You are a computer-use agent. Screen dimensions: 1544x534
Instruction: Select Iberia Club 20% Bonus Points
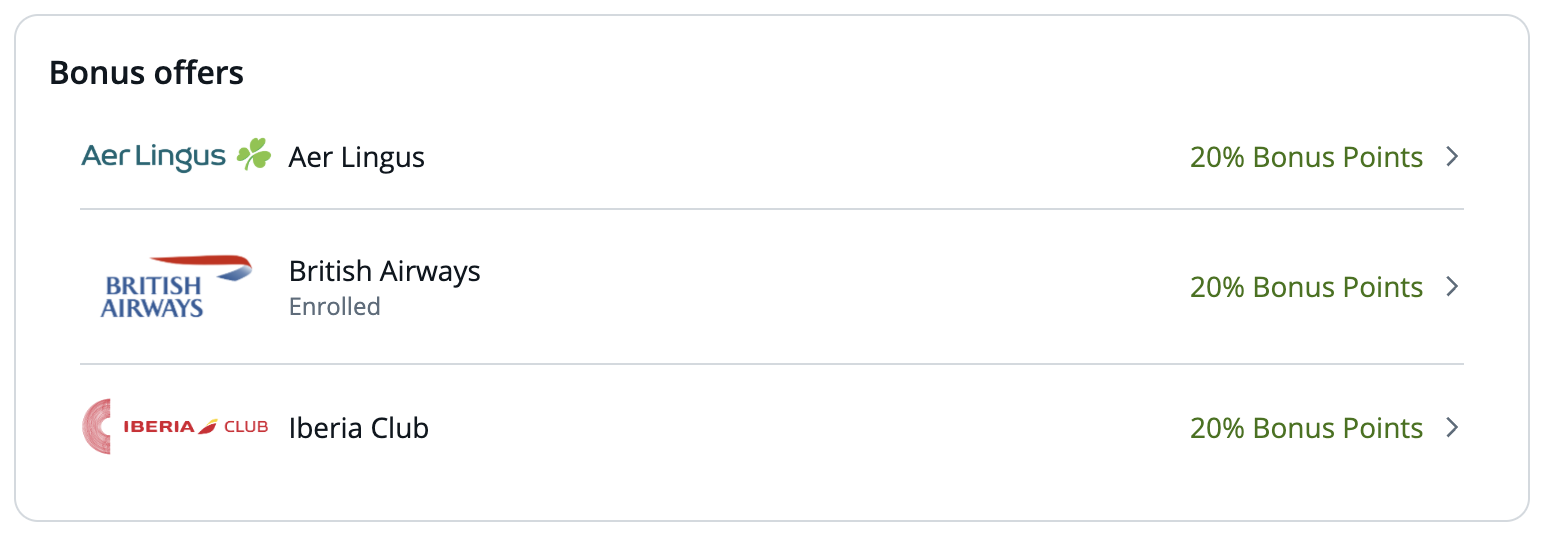point(1306,428)
